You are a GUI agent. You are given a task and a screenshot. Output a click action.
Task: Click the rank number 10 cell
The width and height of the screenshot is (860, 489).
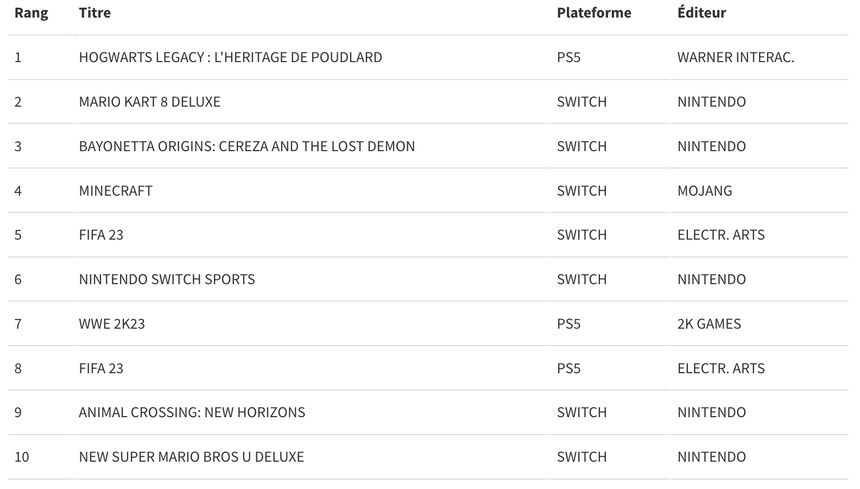(22, 457)
